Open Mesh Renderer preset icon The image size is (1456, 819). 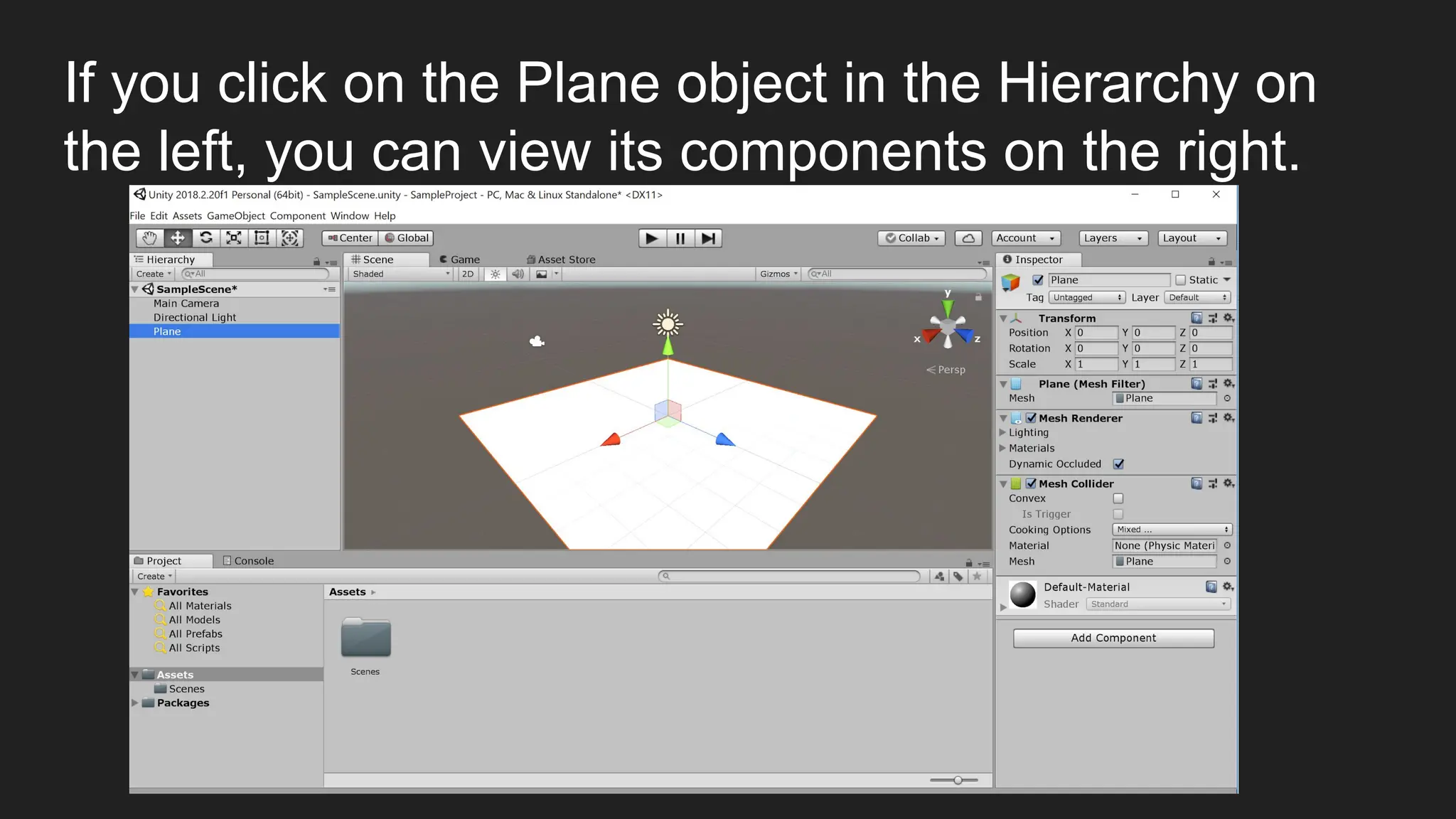pyautogui.click(x=1213, y=418)
